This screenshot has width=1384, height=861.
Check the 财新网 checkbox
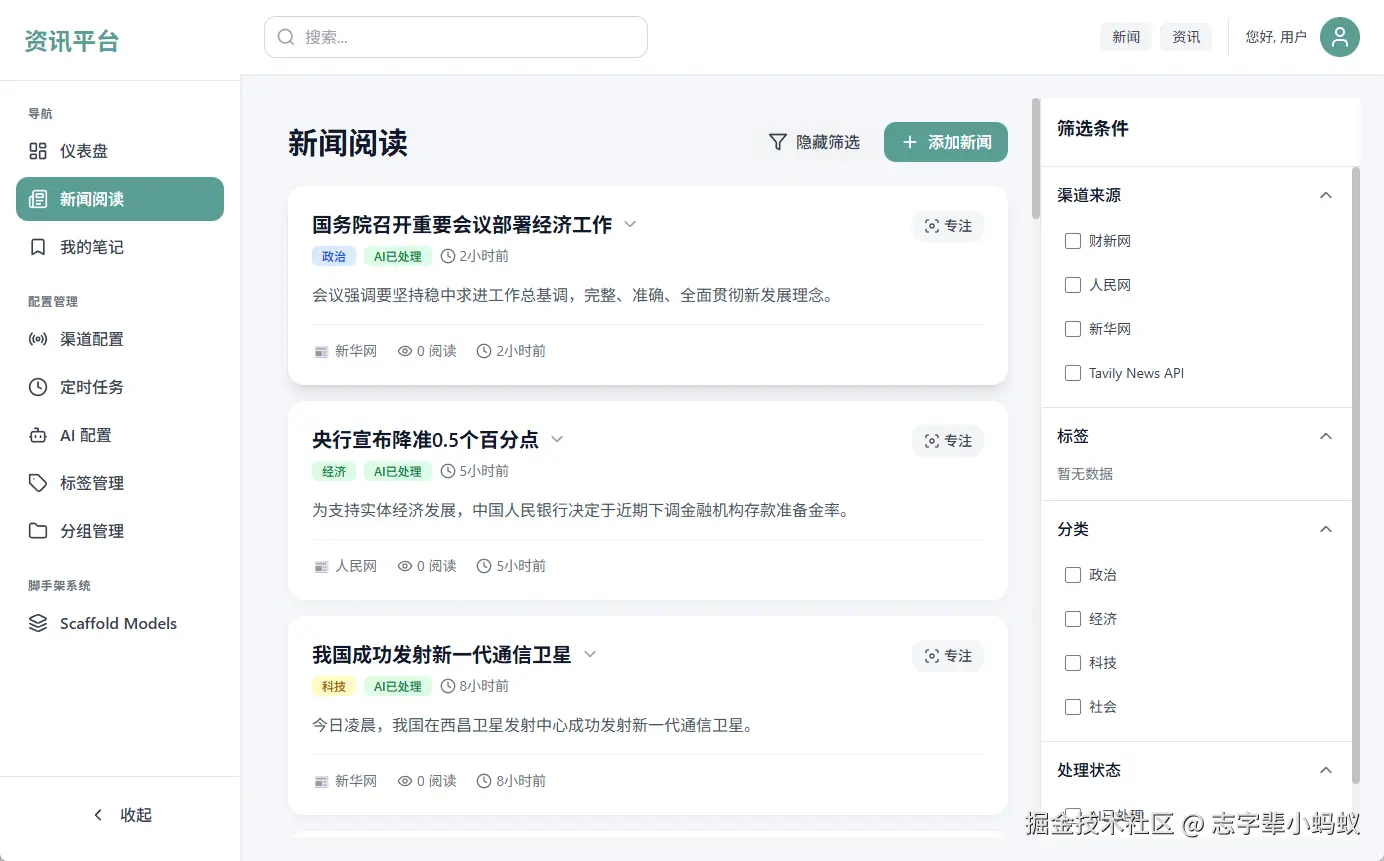1073,241
